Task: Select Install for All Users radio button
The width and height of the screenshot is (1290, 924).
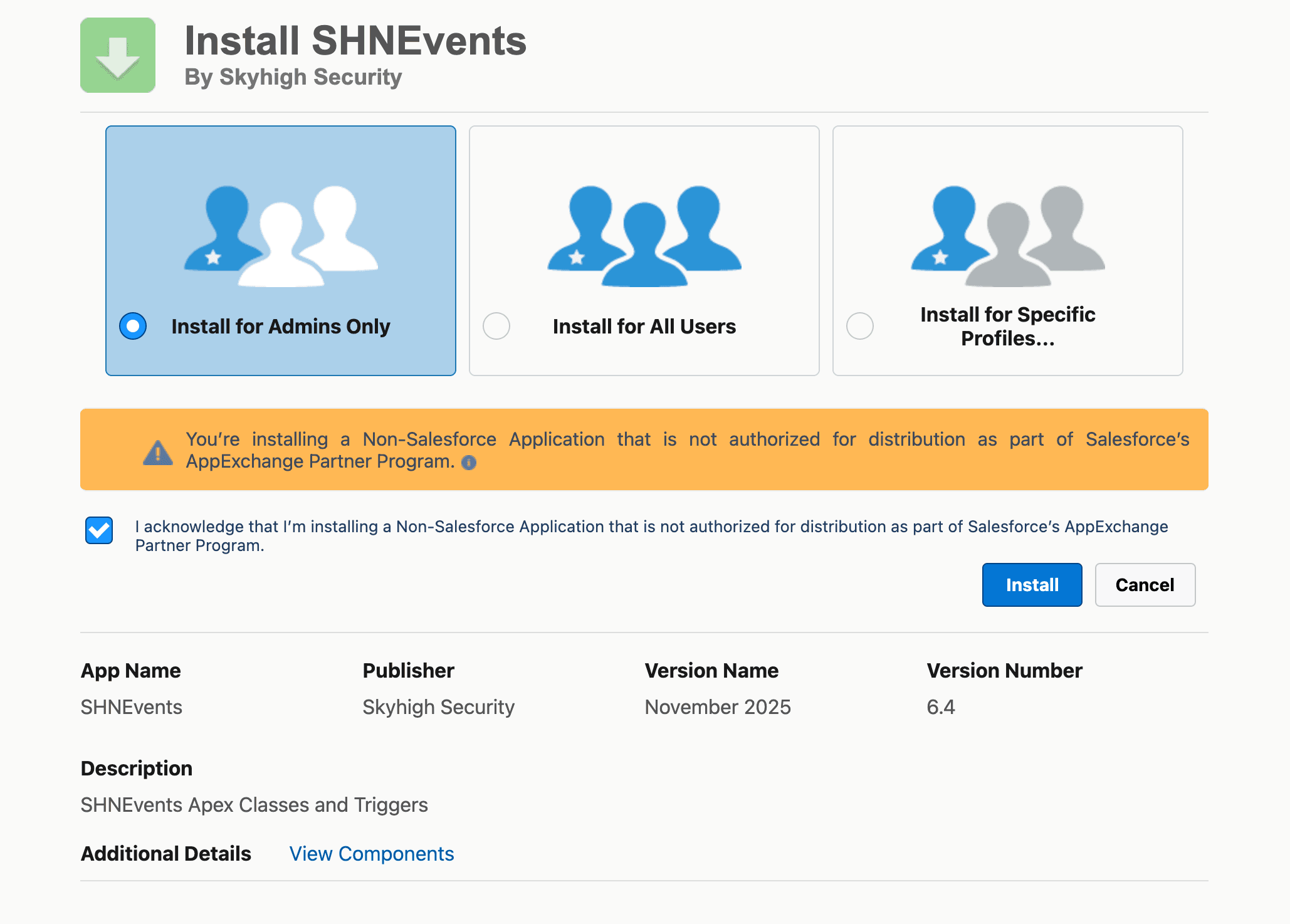Action: pos(496,326)
